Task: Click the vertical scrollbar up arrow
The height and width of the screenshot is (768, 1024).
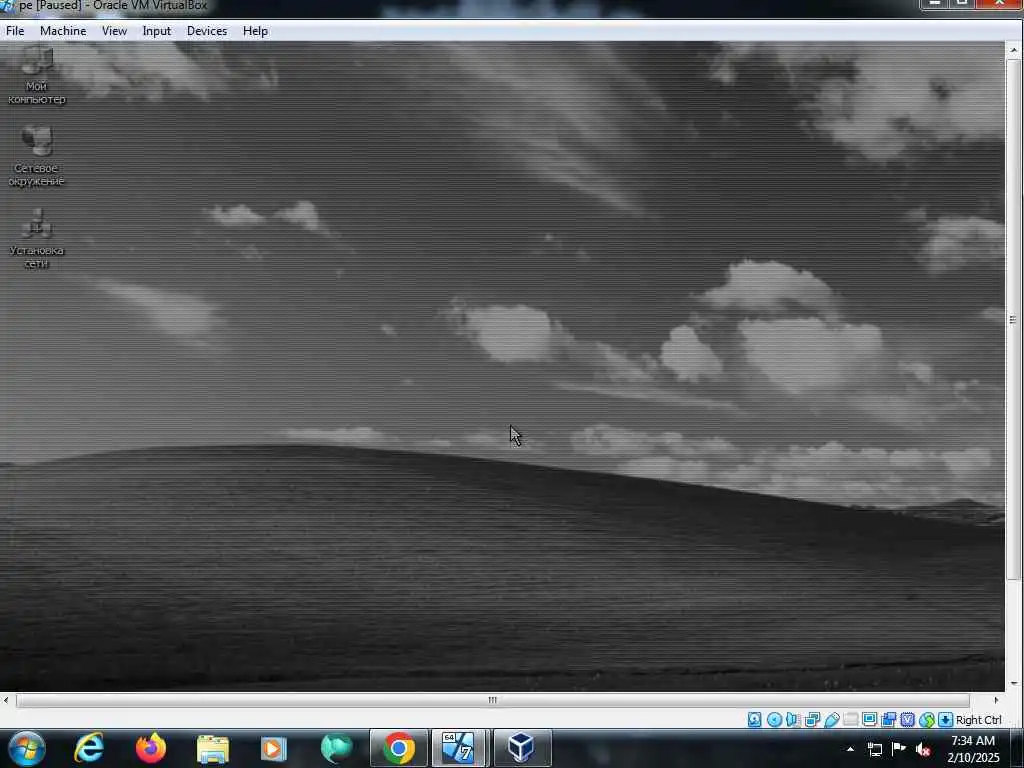Action: [x=1014, y=50]
